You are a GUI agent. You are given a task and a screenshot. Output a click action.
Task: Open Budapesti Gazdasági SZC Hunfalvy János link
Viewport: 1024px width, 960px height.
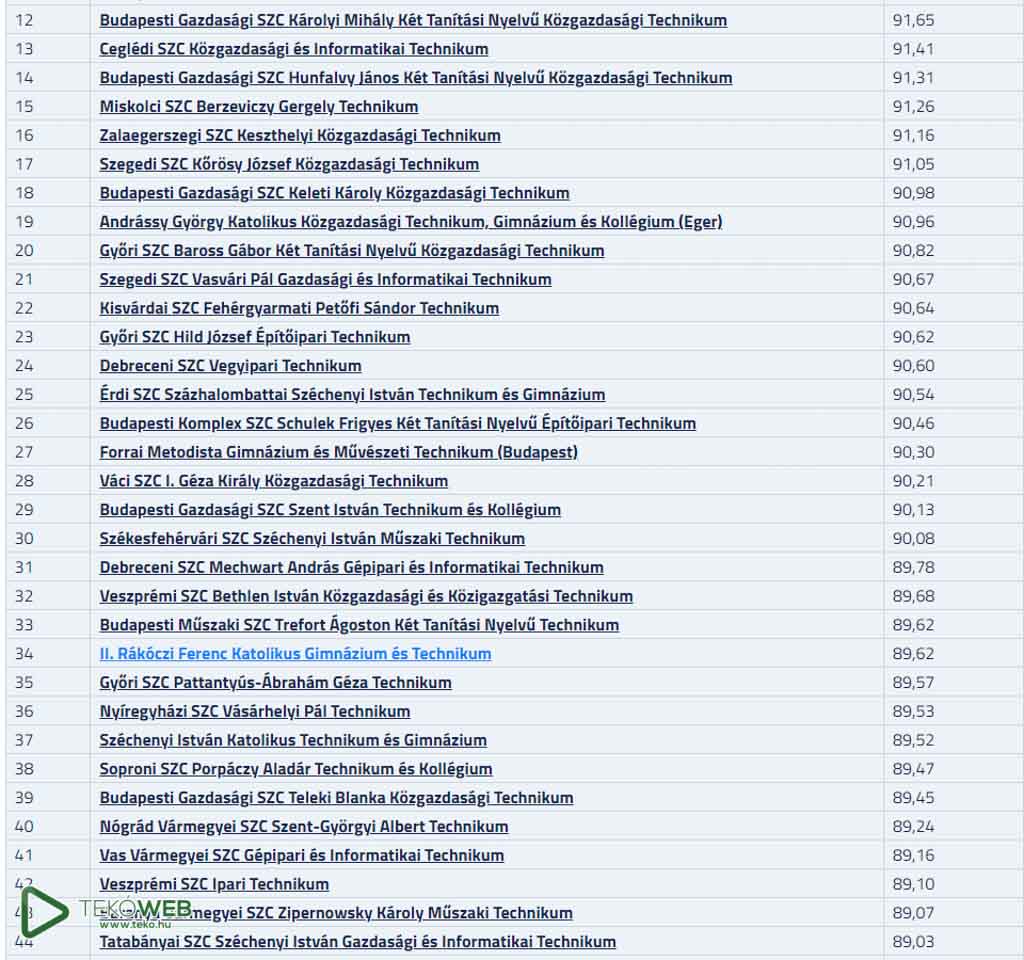pos(415,78)
